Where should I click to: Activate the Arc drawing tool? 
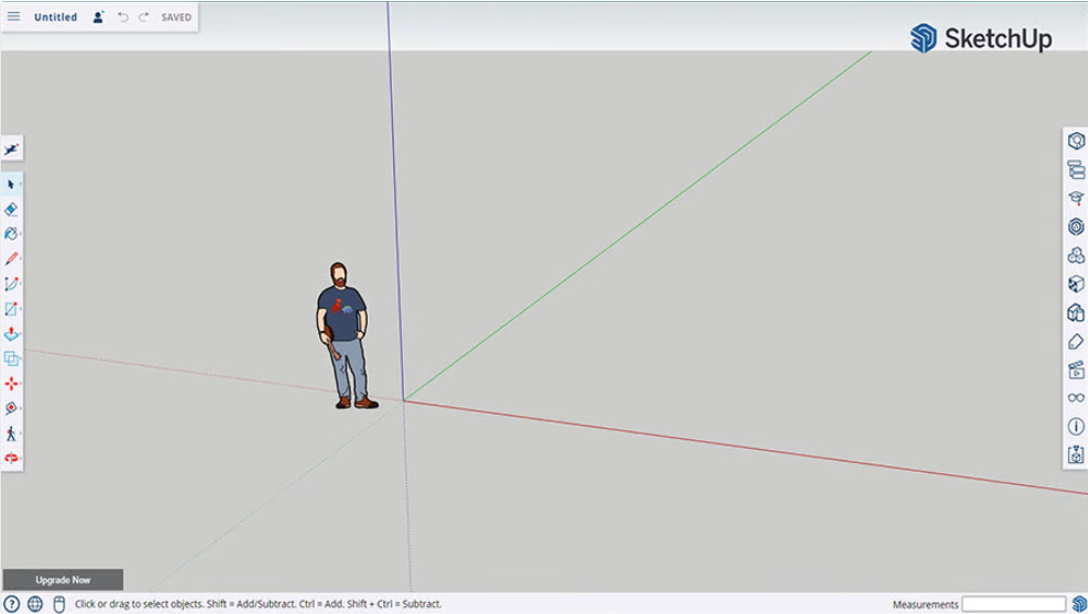9,283
